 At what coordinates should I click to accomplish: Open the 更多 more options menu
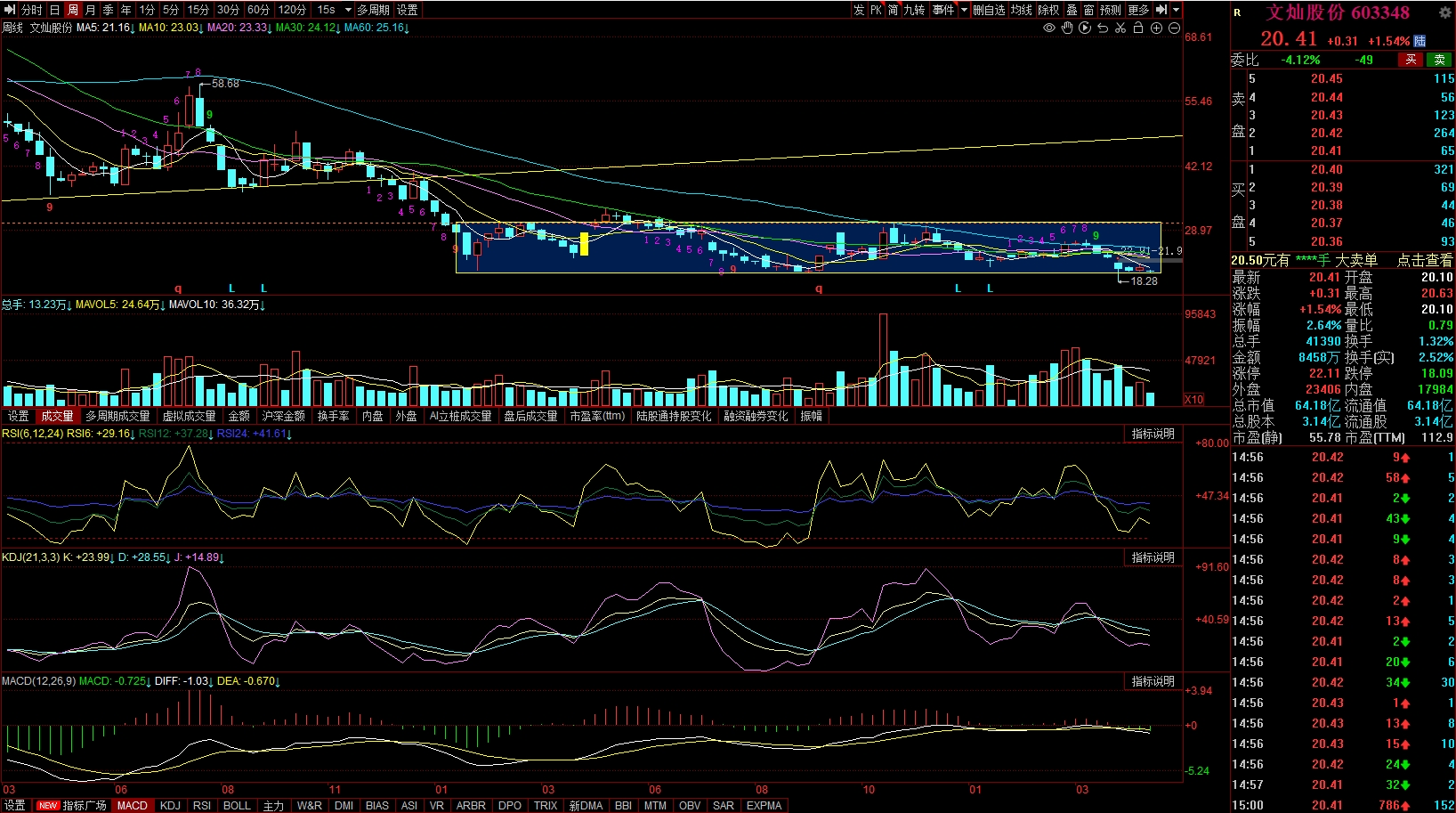tap(1138, 10)
